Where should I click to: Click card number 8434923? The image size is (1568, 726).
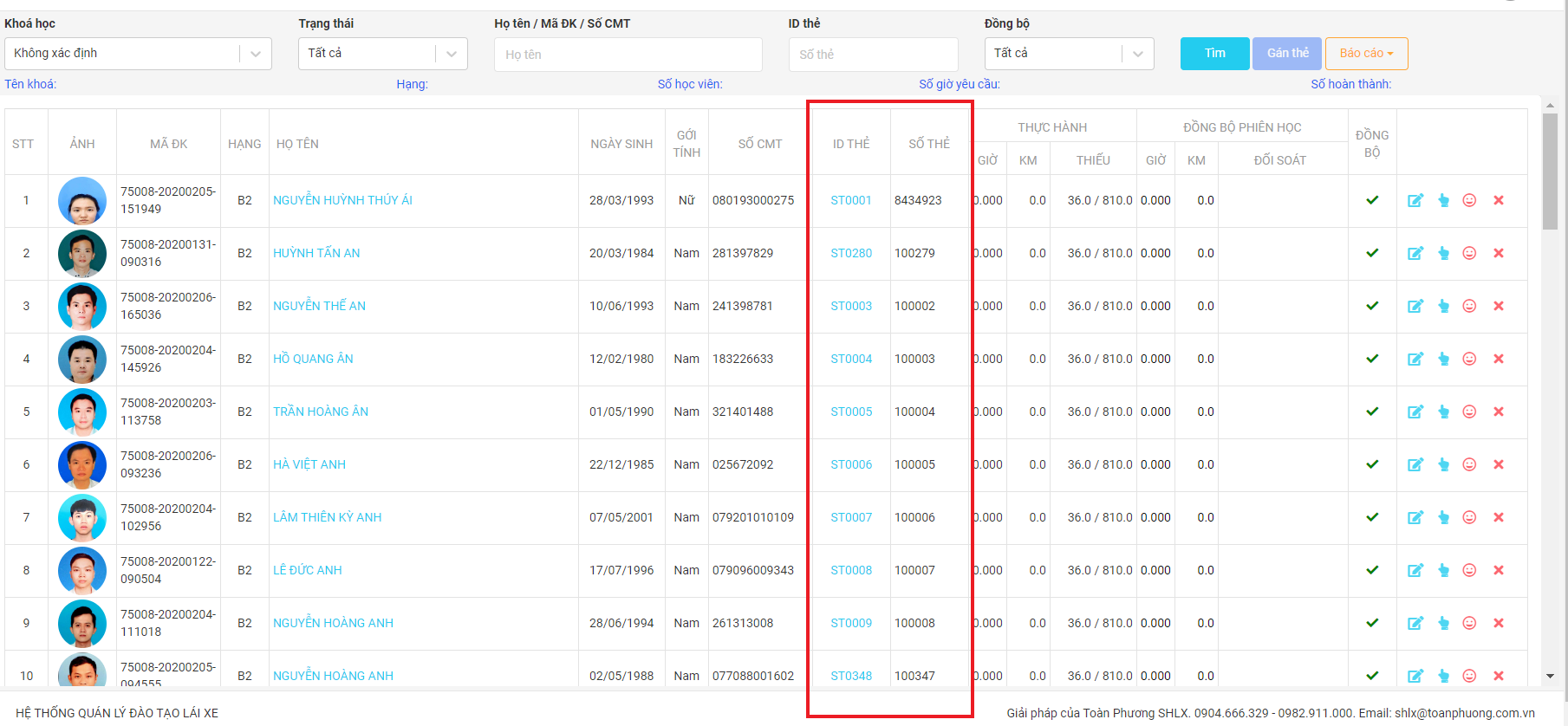918,200
